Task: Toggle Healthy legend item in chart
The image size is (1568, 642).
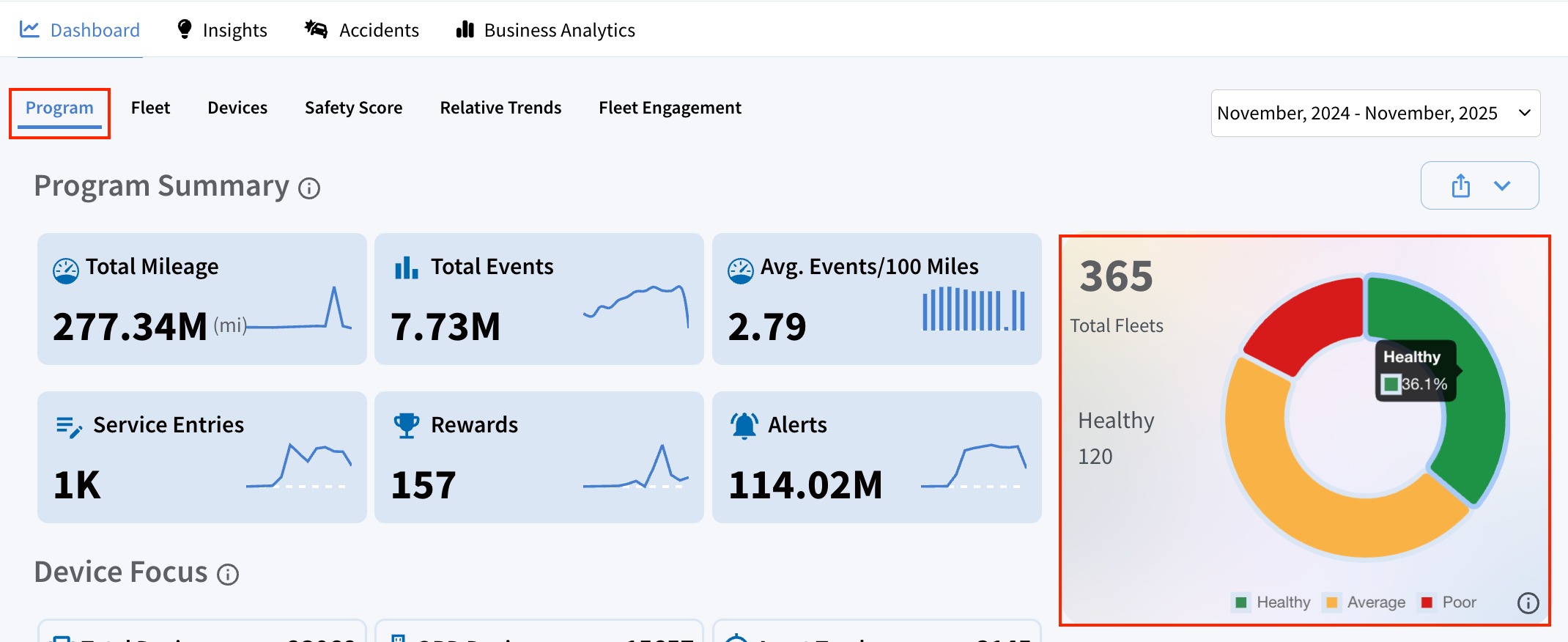Action: click(x=1273, y=602)
